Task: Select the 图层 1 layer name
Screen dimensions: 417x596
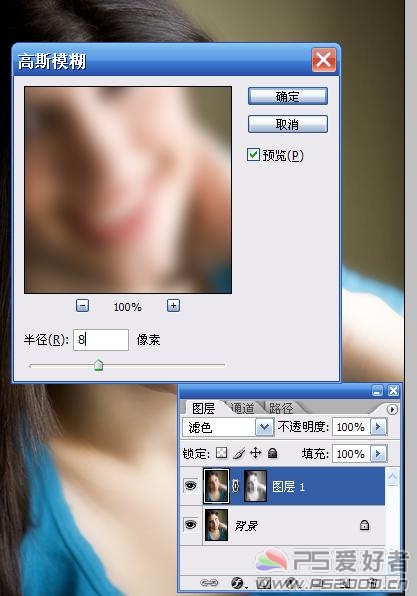Action: pos(288,487)
